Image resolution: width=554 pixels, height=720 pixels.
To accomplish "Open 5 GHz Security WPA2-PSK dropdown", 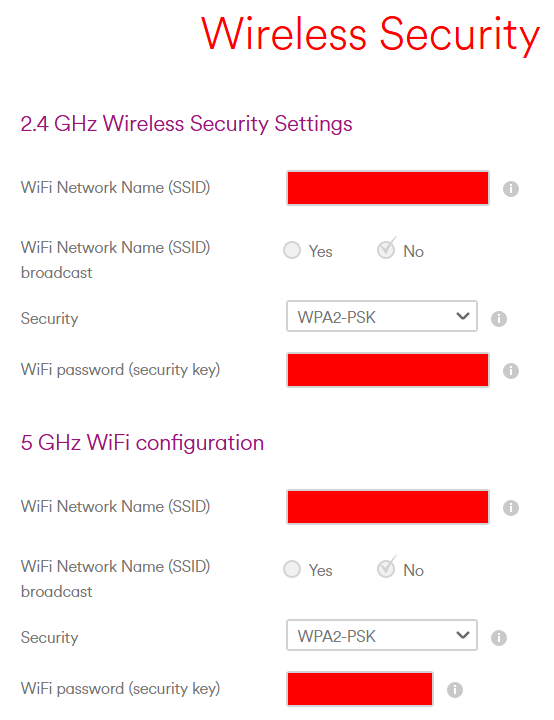I will pyautogui.click(x=382, y=636).
